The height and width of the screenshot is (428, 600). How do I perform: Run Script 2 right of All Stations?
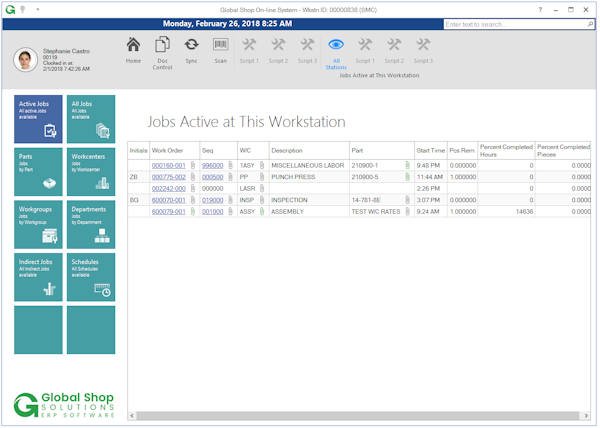394,50
